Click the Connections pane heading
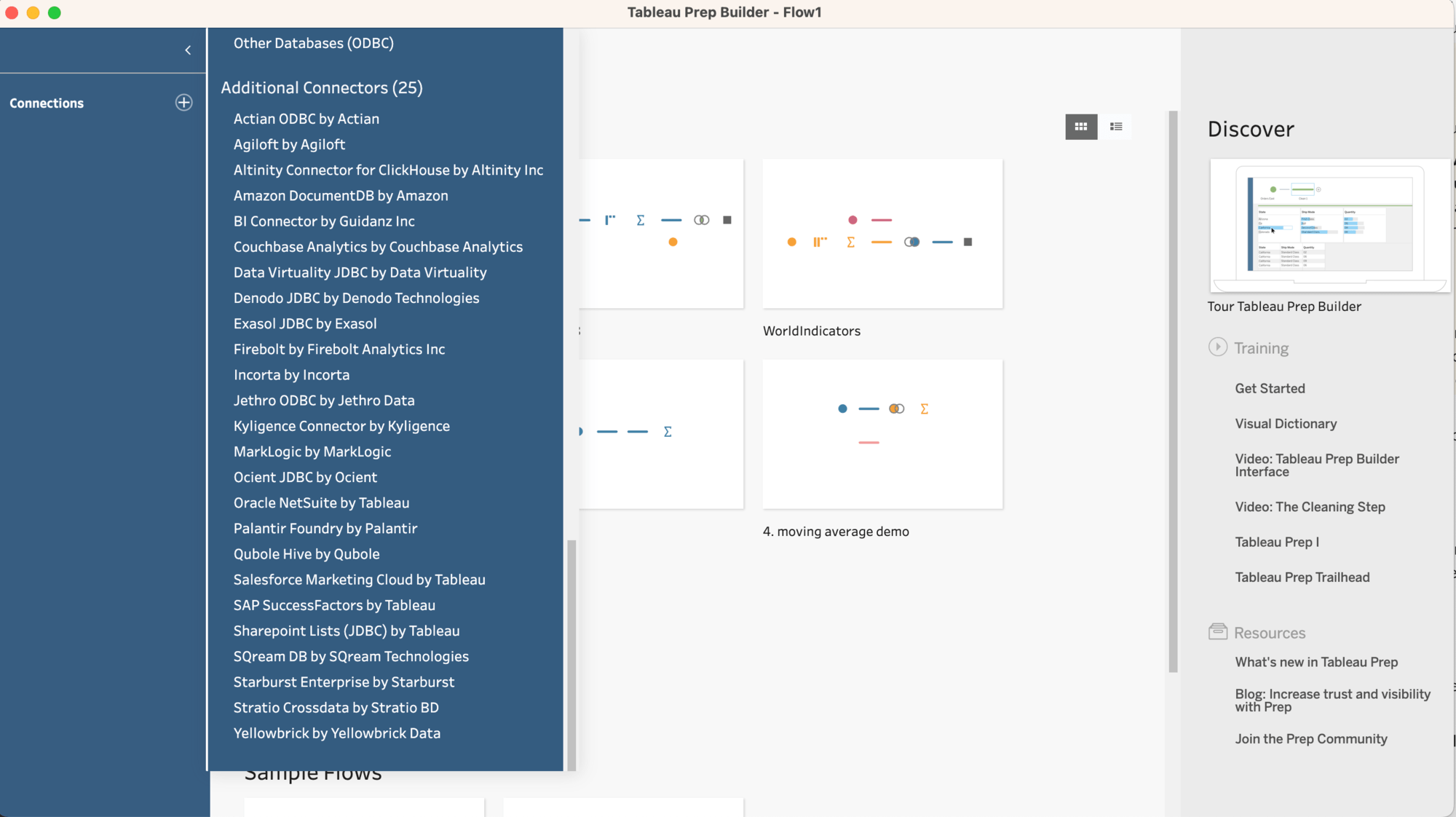 [x=47, y=103]
